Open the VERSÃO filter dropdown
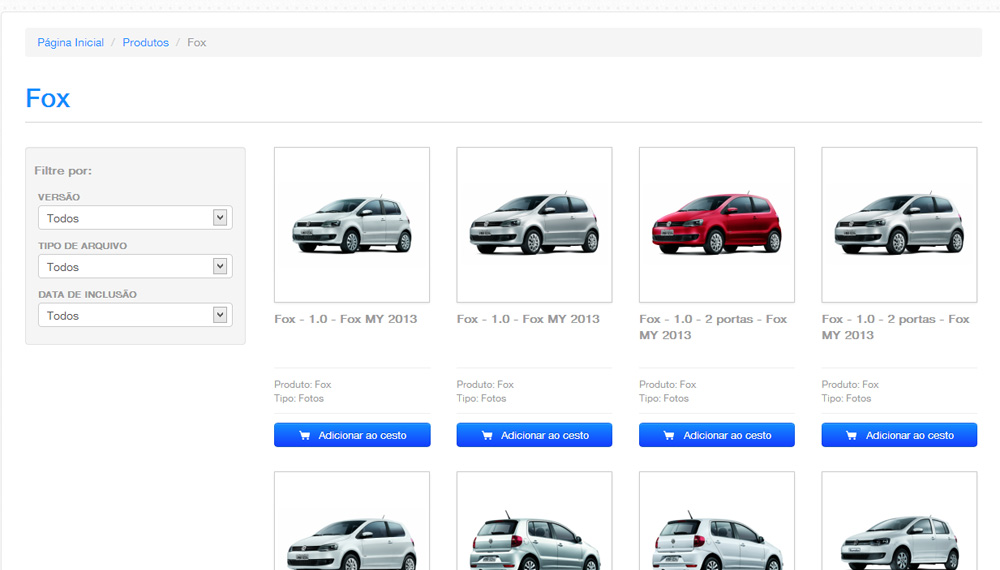The image size is (1000, 570). coord(135,218)
